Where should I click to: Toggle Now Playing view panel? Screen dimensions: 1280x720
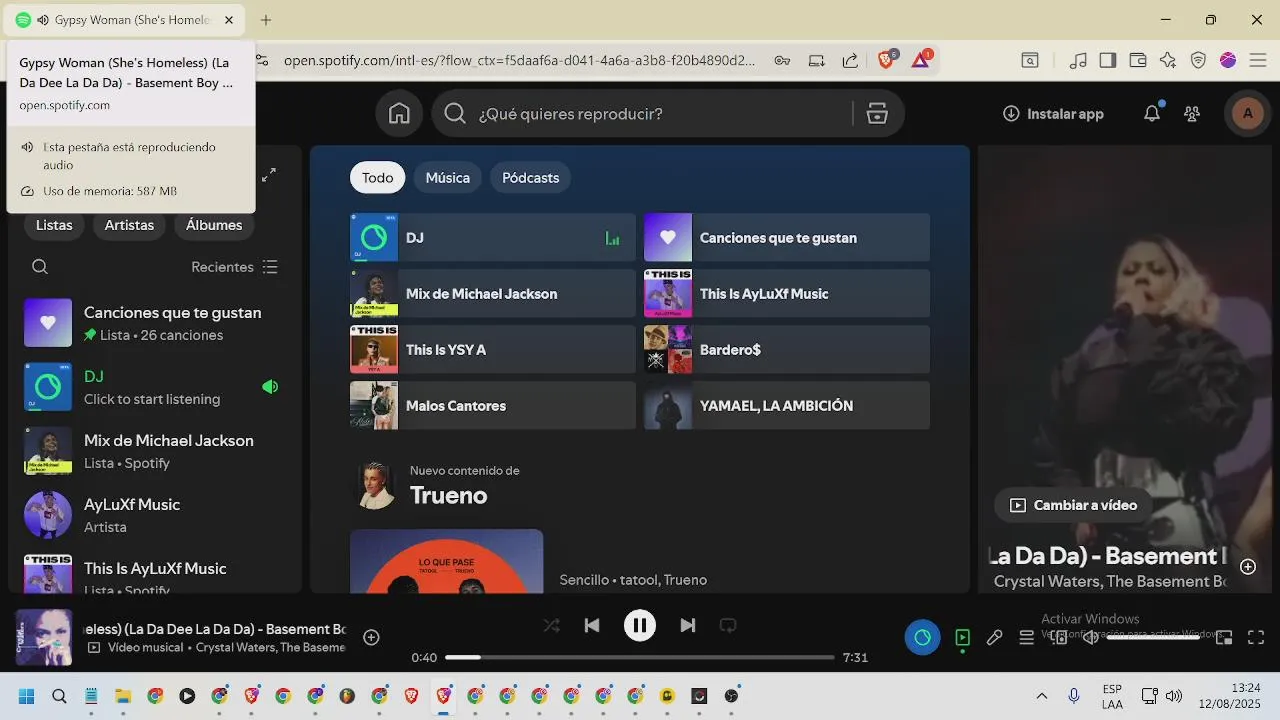pos(962,637)
